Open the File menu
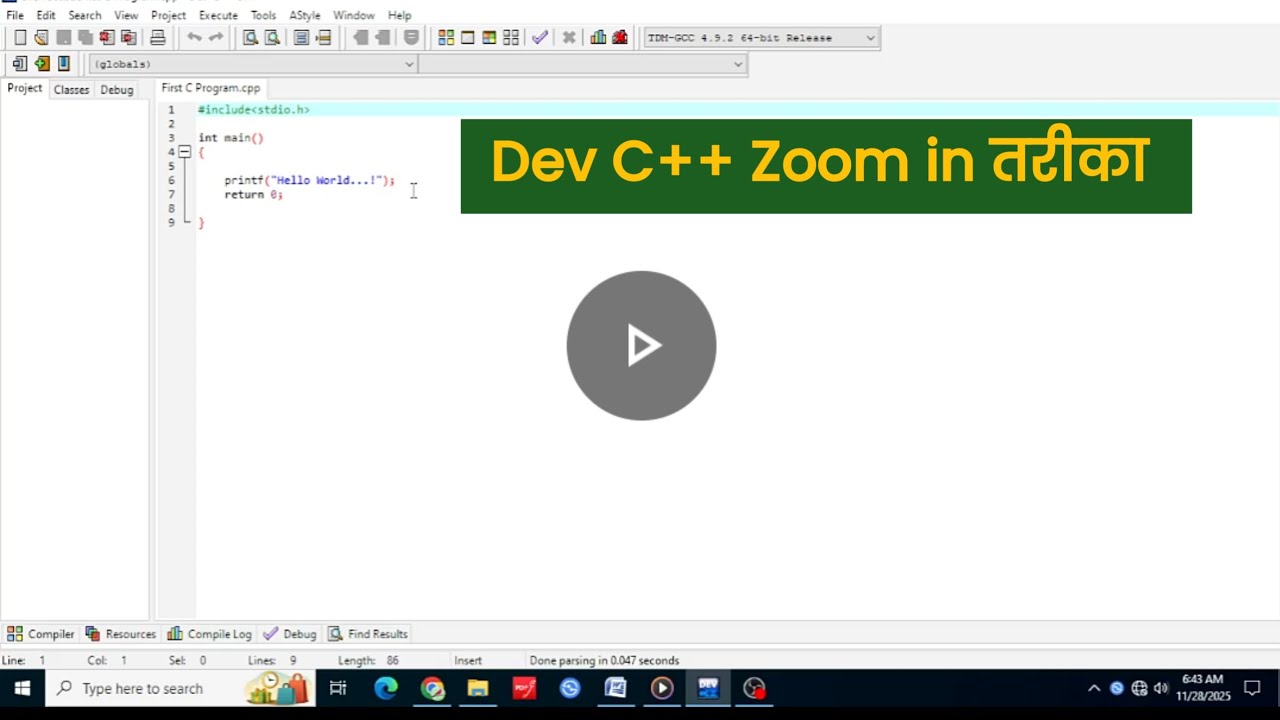This screenshot has height=720, width=1280. click(15, 15)
